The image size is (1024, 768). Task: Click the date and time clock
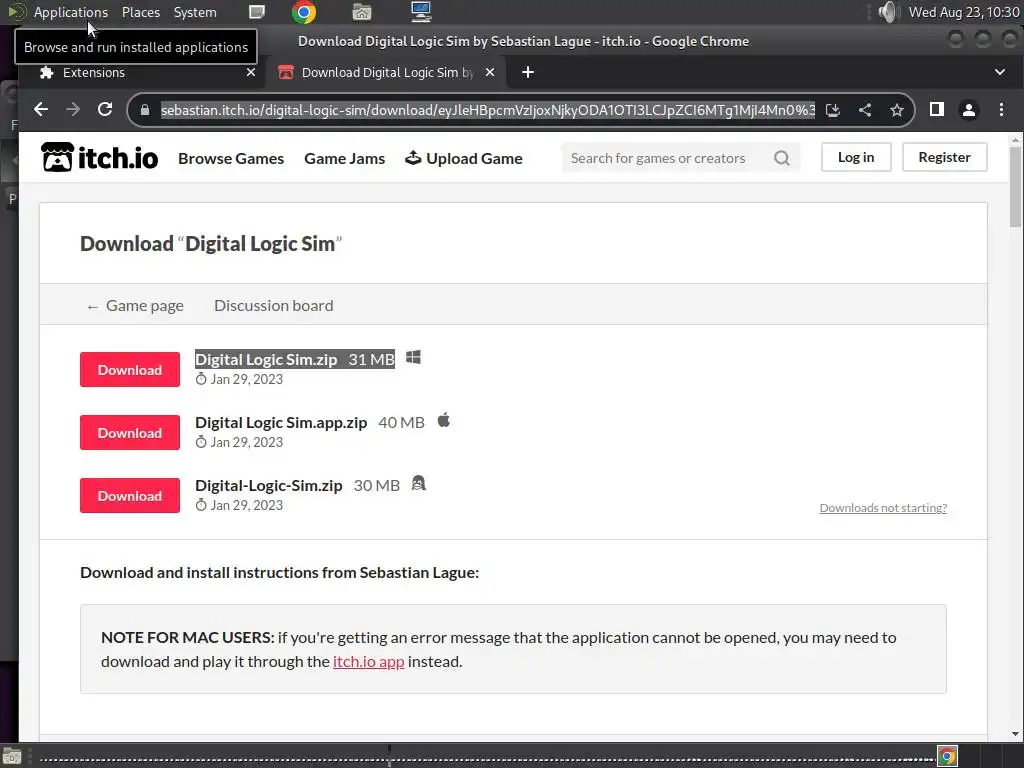pyautogui.click(x=963, y=12)
